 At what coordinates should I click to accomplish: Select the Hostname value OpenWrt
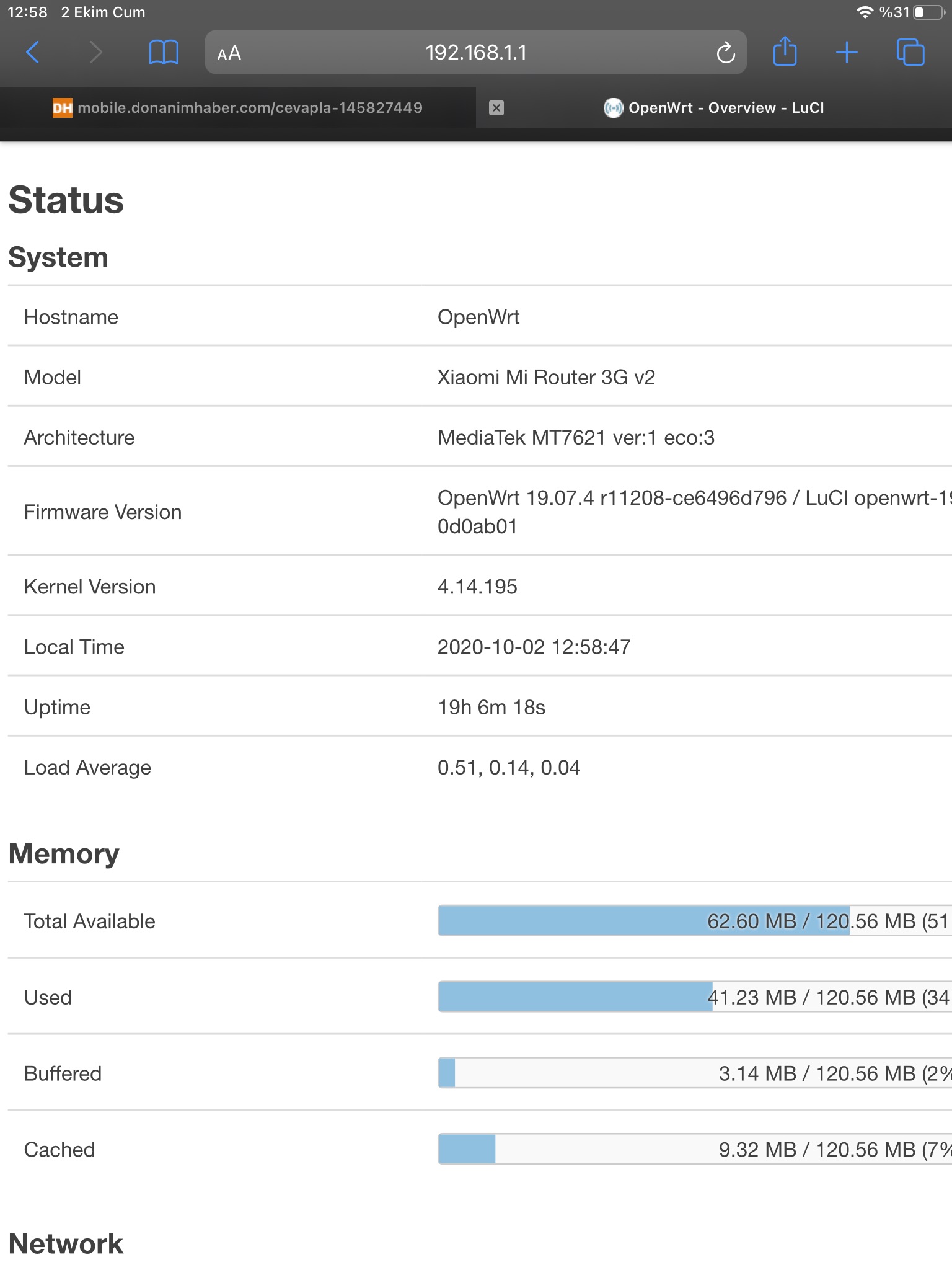point(478,317)
